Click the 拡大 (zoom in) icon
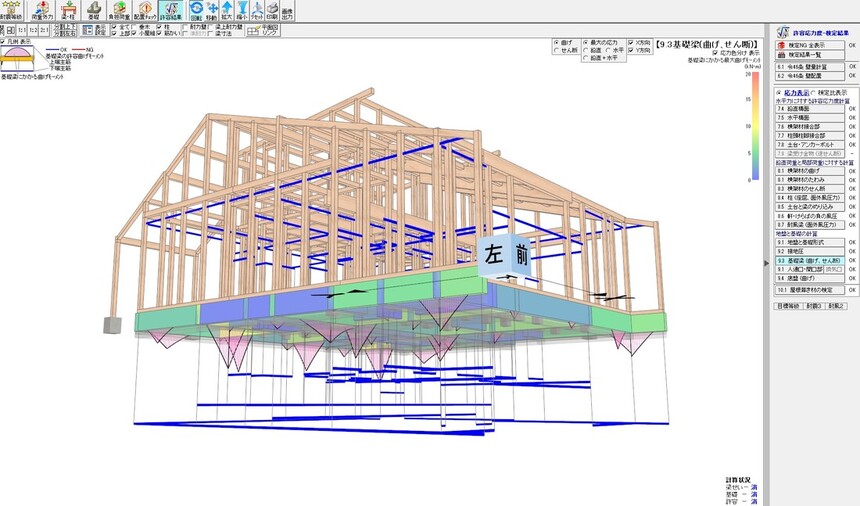 click(227, 10)
